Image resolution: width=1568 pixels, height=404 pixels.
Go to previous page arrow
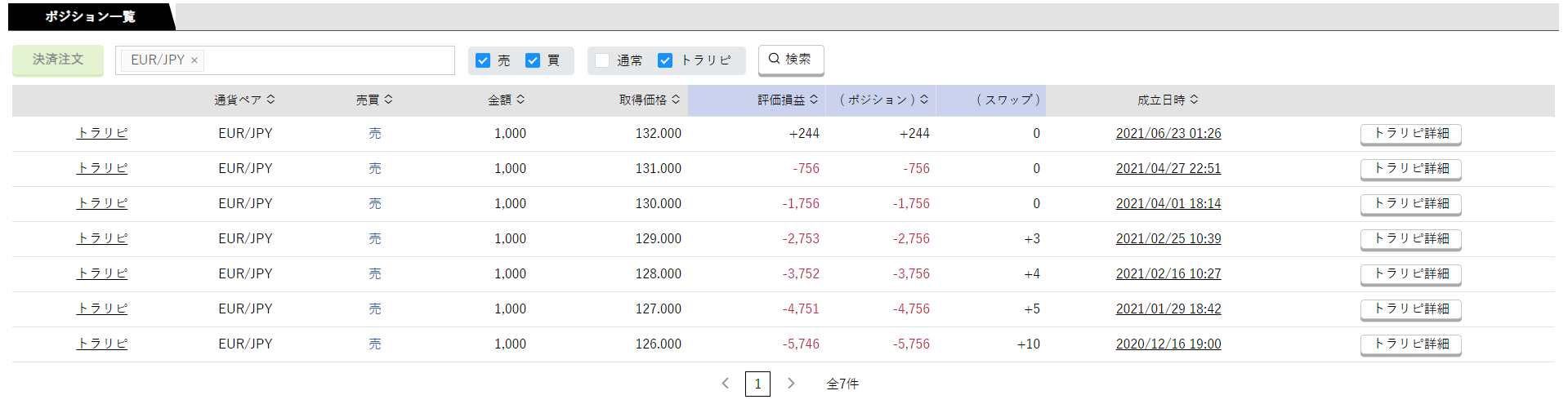pos(725,384)
